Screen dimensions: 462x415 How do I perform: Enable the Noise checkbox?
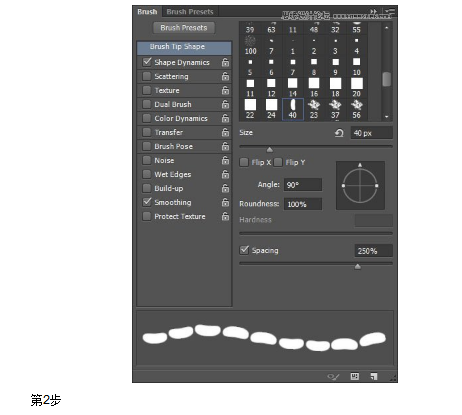(147, 160)
